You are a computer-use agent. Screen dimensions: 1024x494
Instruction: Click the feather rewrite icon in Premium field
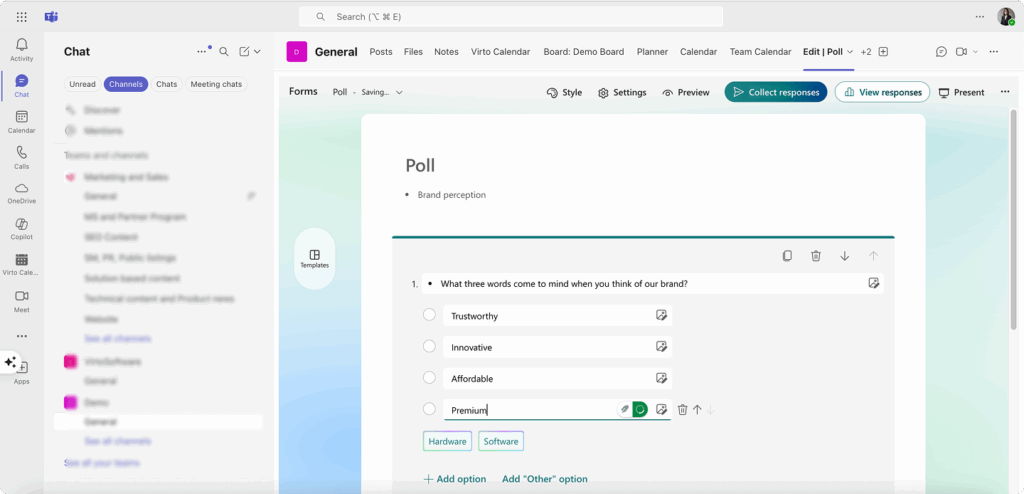tap(624, 409)
